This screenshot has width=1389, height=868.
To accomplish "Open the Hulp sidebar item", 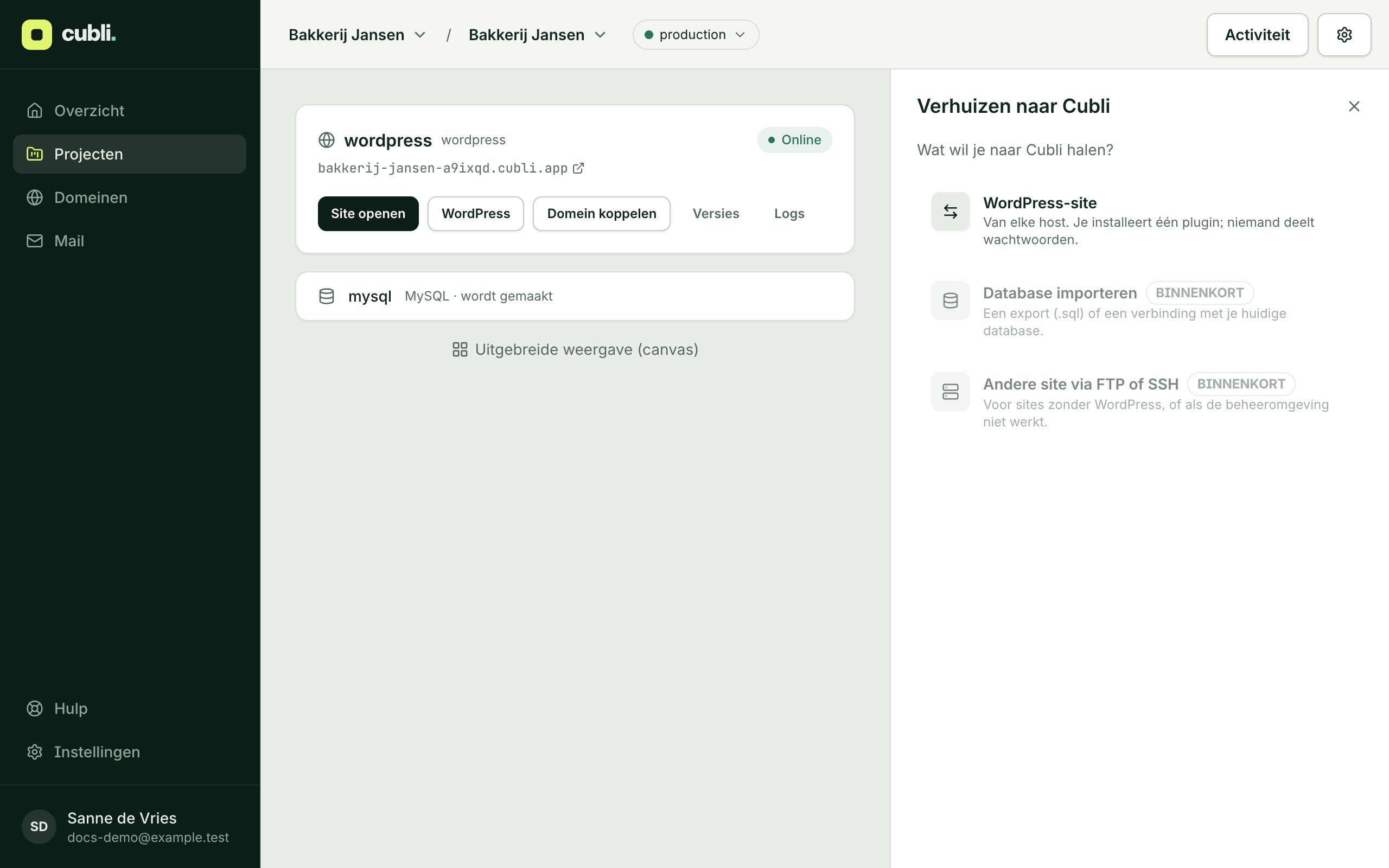I will tap(130, 709).
